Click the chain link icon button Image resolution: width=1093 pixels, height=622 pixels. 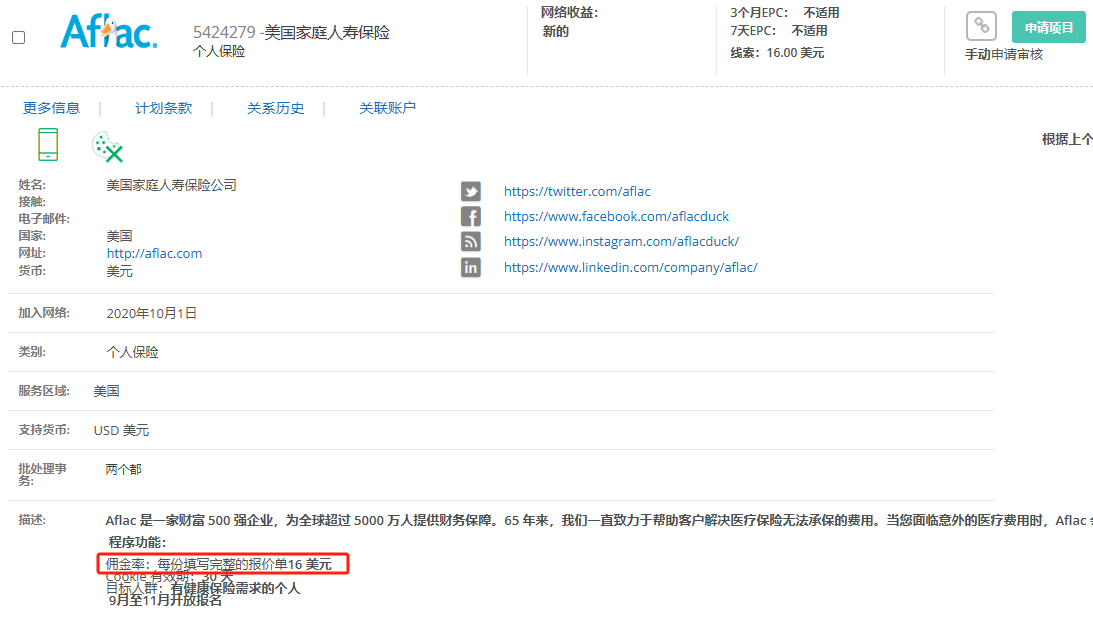tap(981, 26)
